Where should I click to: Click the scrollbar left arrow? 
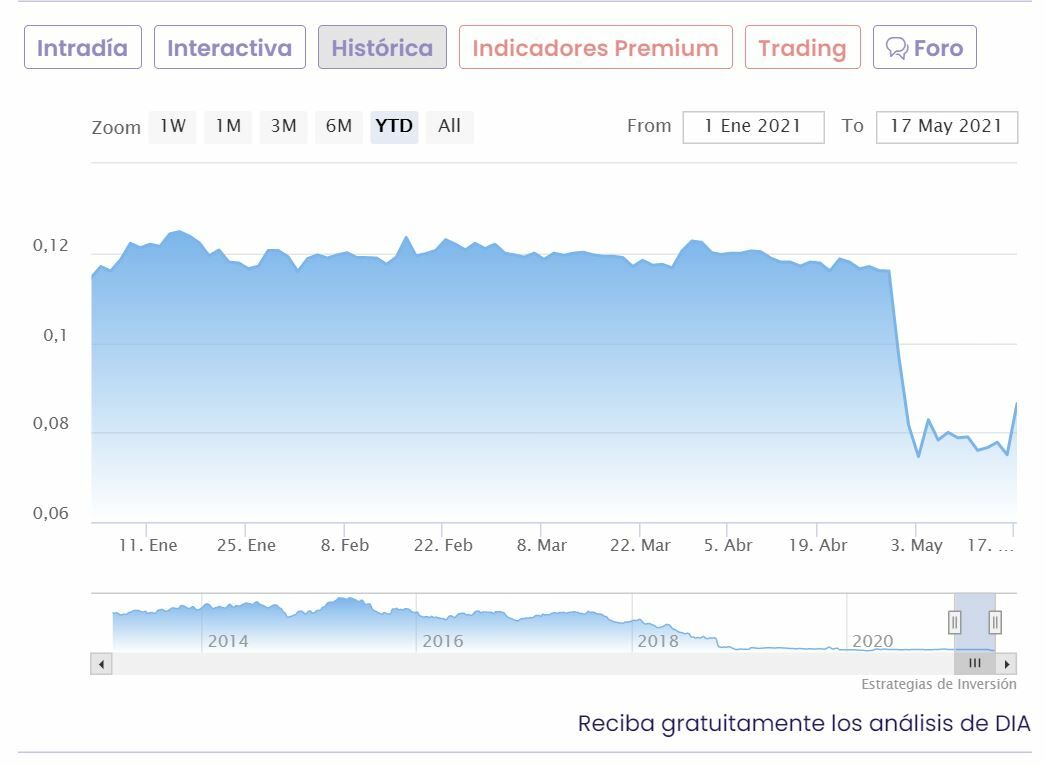(x=101, y=663)
